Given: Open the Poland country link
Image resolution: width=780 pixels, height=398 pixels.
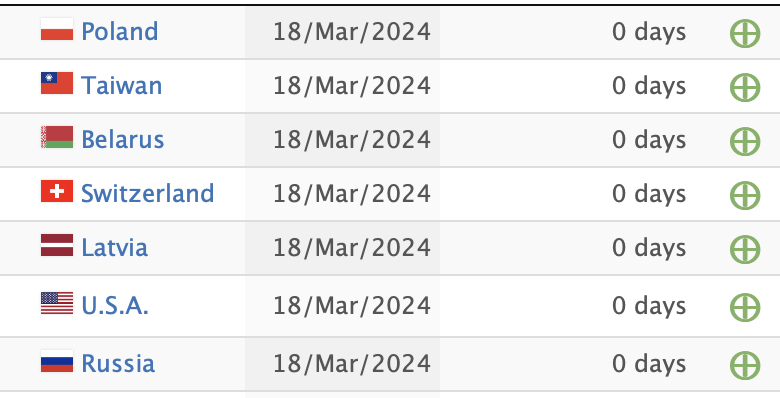Looking at the screenshot, I should [x=119, y=31].
